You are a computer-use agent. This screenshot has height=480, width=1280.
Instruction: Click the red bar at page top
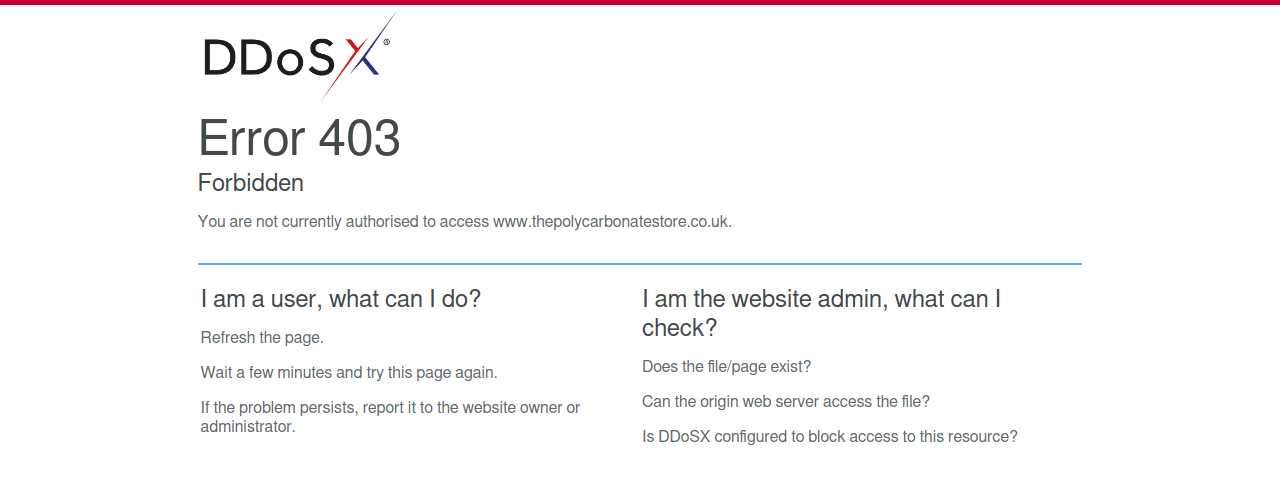(640, 2)
